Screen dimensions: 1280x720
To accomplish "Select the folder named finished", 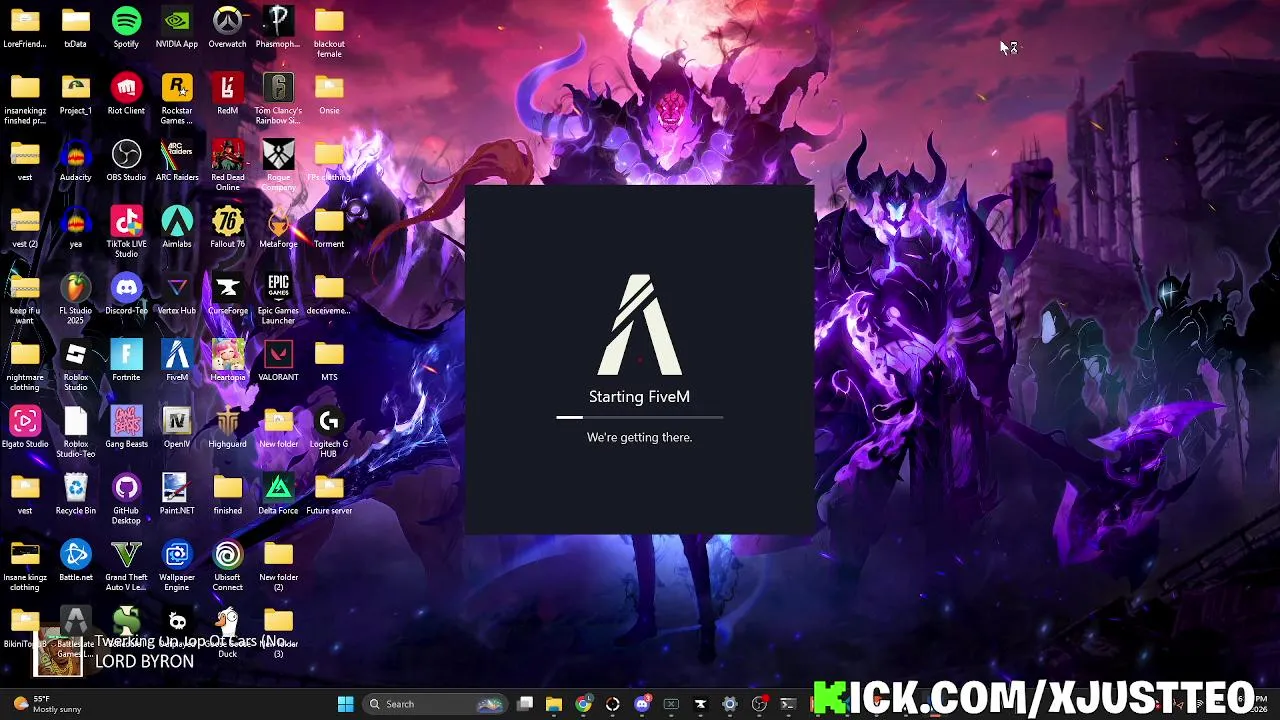I will click(x=228, y=494).
